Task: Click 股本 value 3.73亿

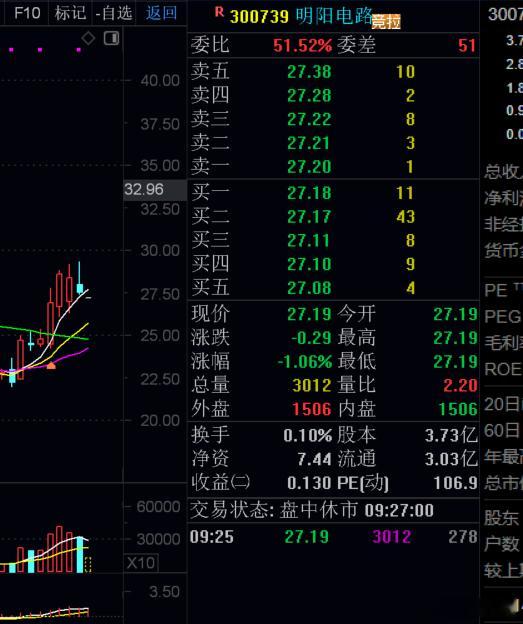Action: pos(451,435)
